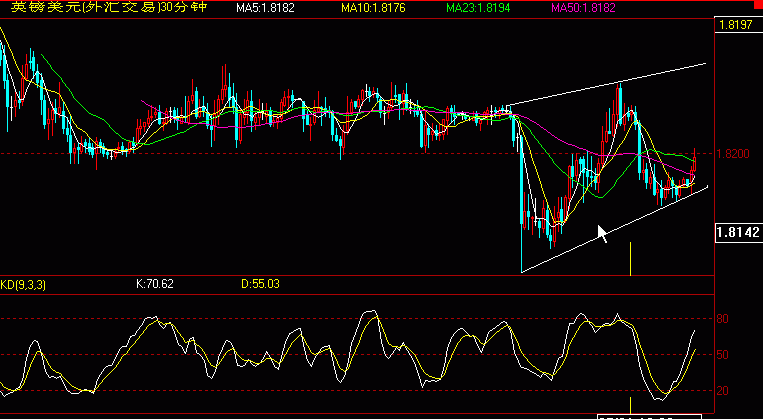Select the magenta MA50:1.8182 label
The height and width of the screenshot is (419, 763).
tap(583, 7)
